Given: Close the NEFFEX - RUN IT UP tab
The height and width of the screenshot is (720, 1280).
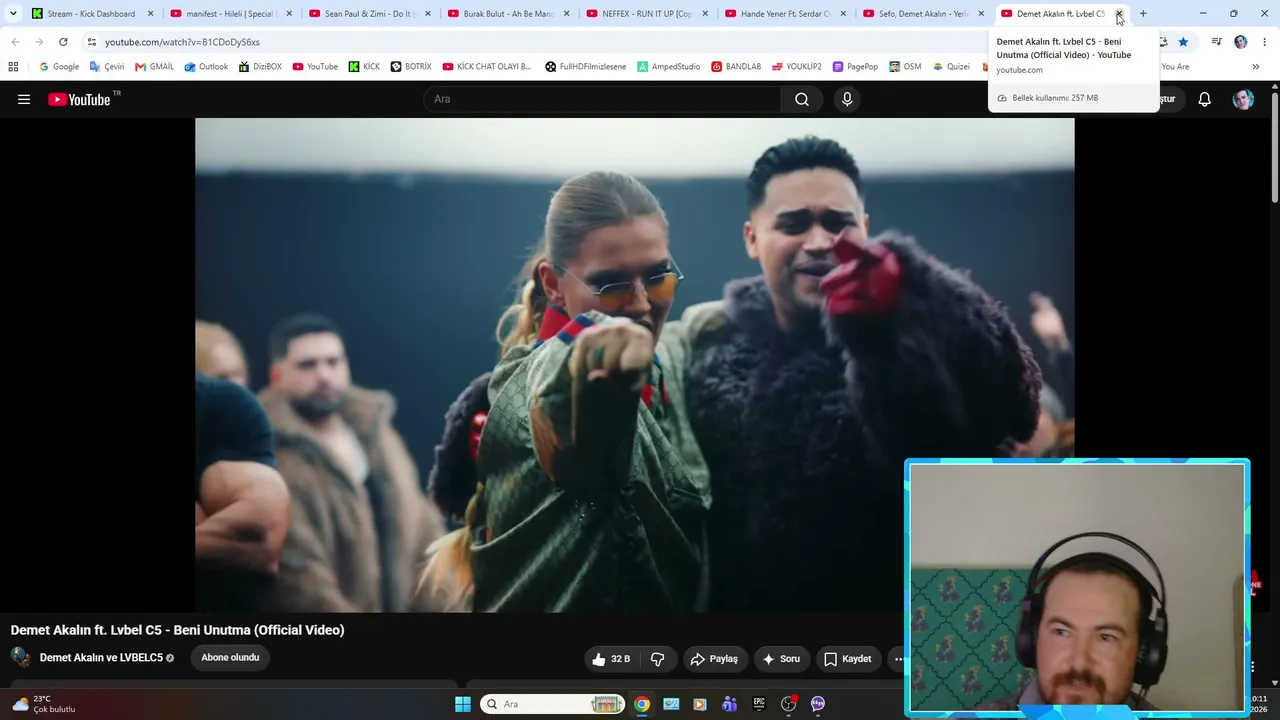Looking at the screenshot, I should click(704, 14).
